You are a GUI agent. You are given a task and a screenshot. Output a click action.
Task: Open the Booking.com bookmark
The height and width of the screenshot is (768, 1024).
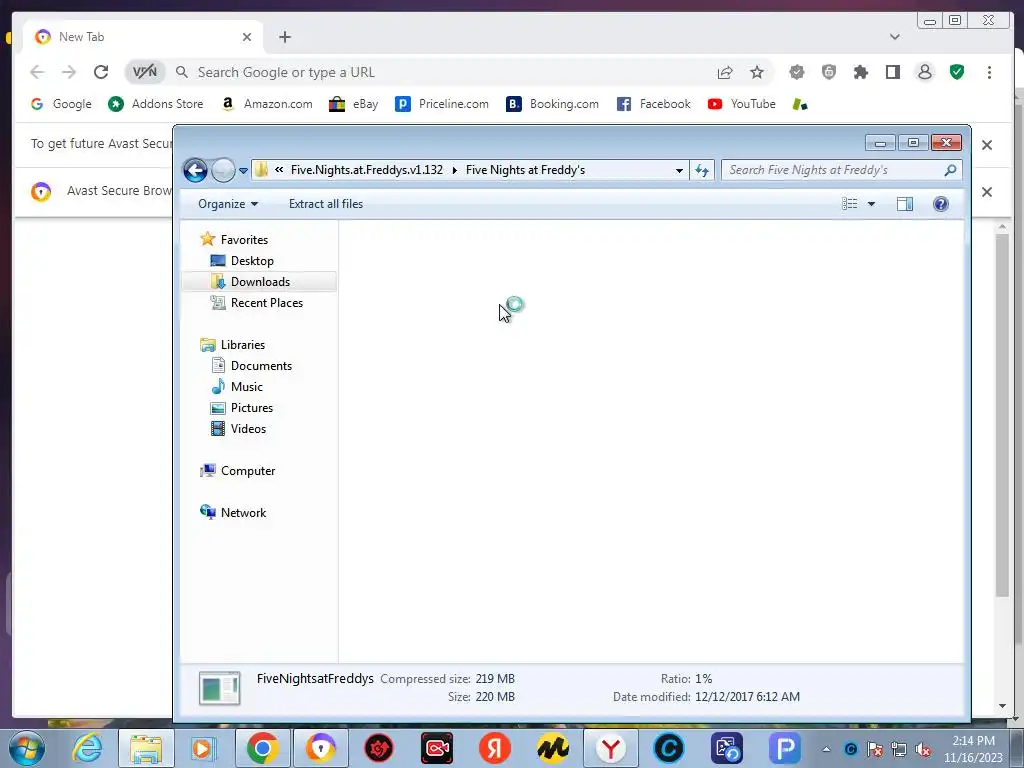point(552,104)
